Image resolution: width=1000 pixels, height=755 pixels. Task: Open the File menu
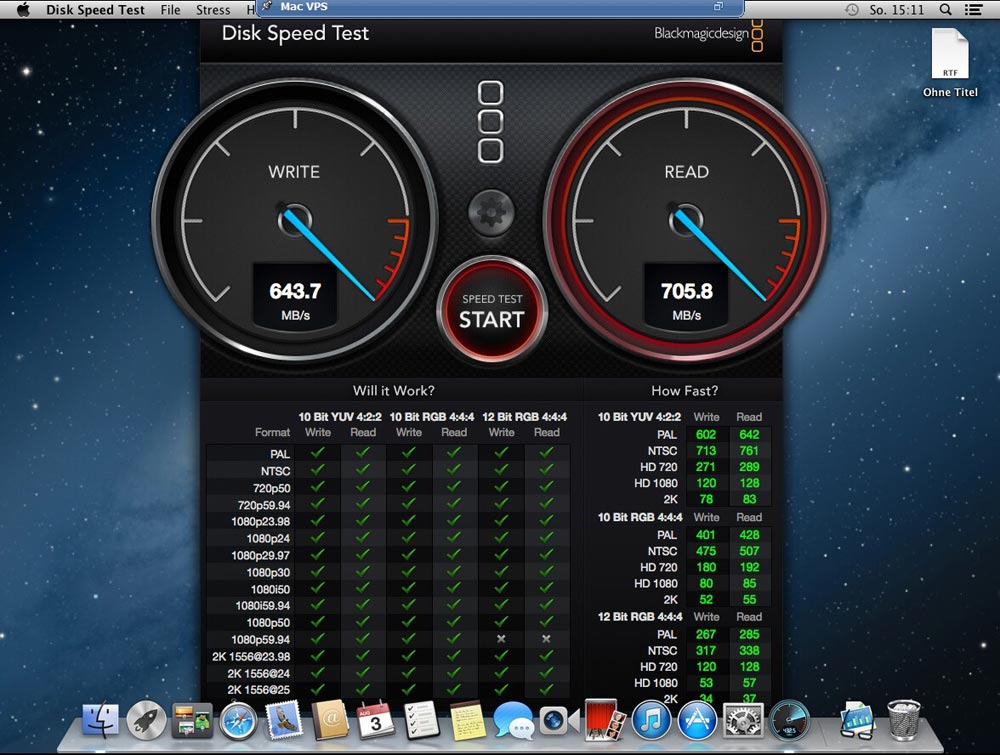tap(170, 10)
